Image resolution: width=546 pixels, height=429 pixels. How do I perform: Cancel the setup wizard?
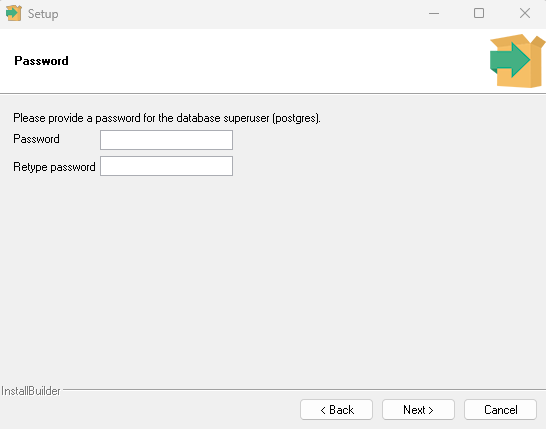coord(500,410)
